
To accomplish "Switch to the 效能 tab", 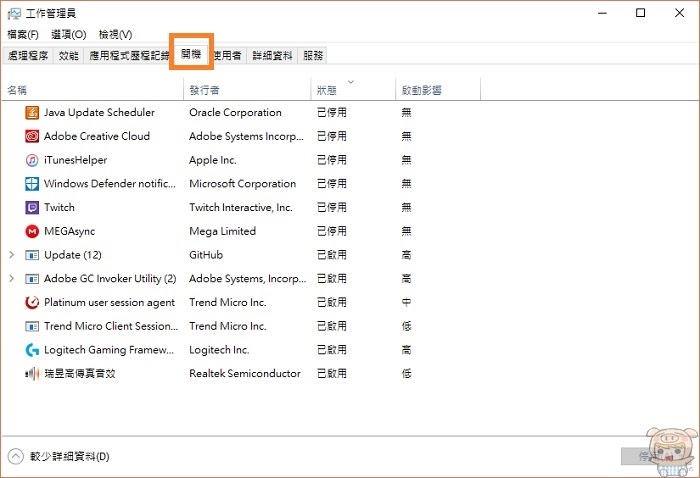I will pyautogui.click(x=68, y=55).
